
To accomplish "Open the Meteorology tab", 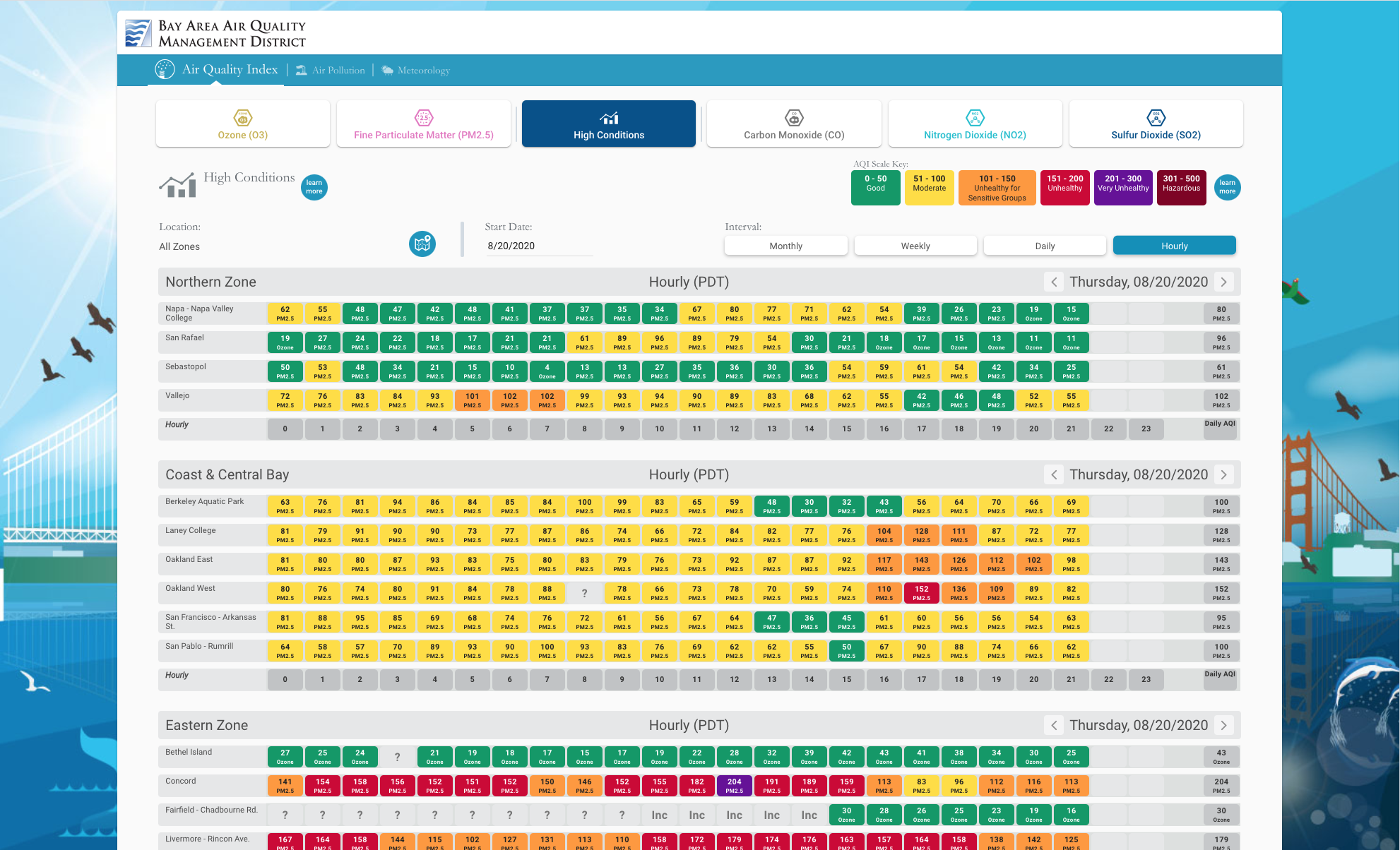I will tap(415, 70).
